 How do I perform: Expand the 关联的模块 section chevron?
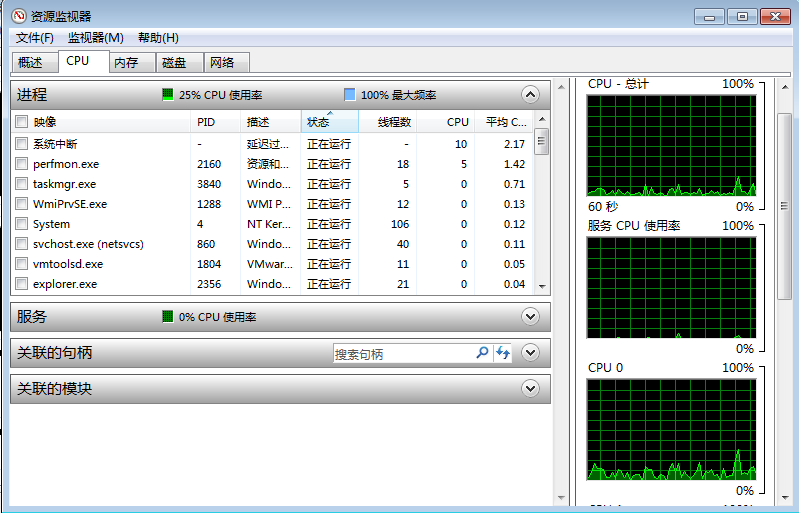pos(530,389)
